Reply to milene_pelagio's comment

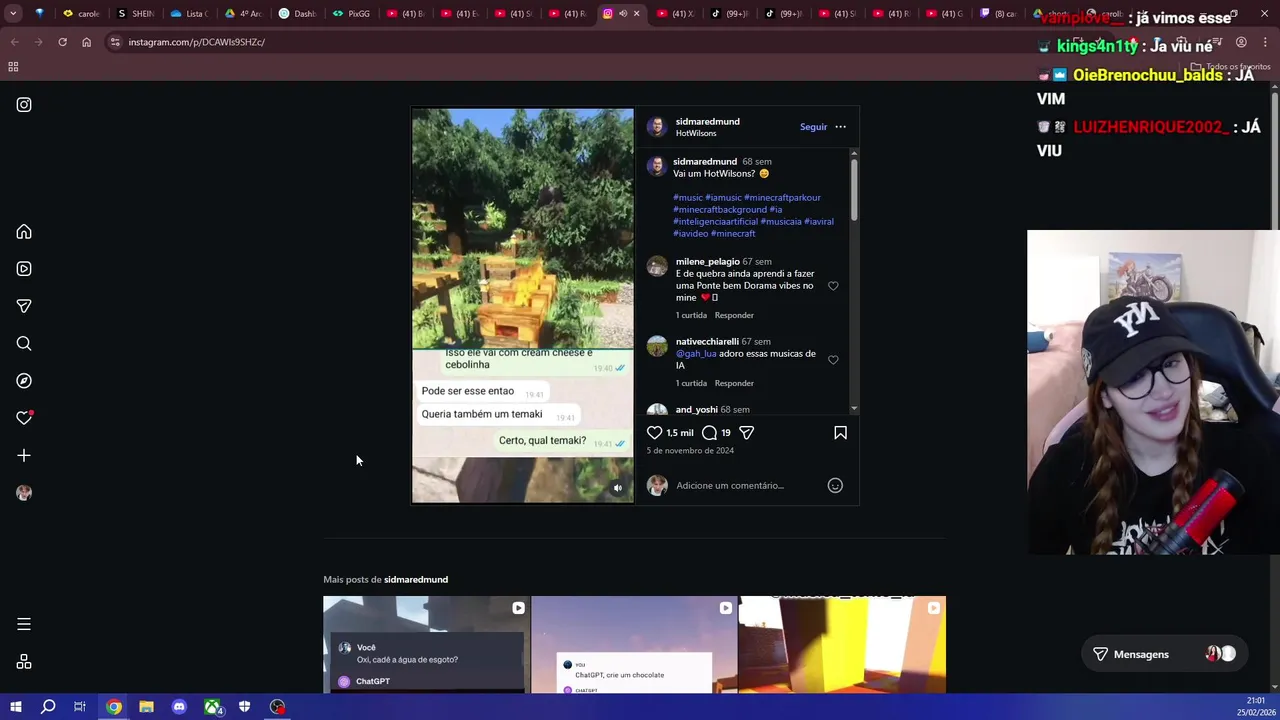point(734,315)
